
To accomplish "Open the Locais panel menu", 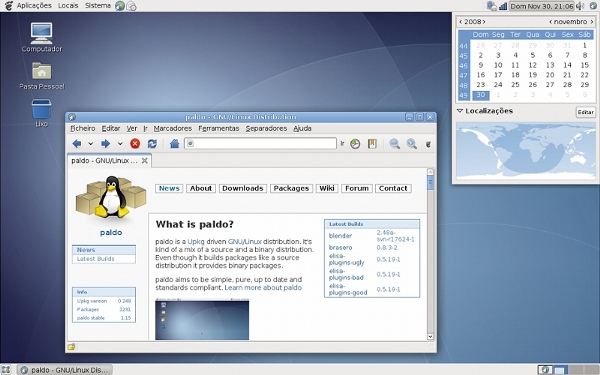I will [x=68, y=6].
